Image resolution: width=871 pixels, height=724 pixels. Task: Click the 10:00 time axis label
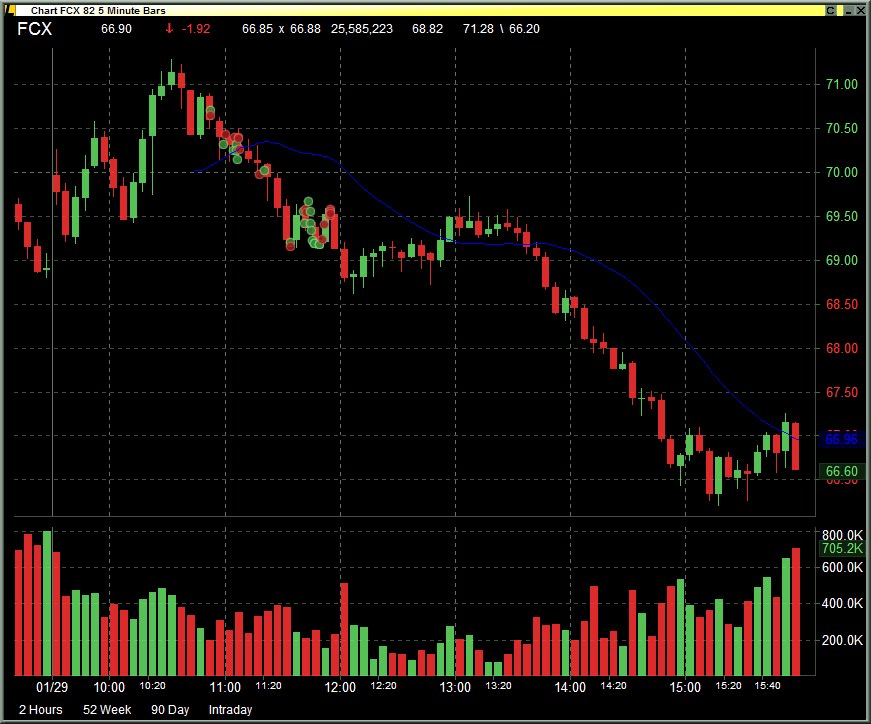point(109,687)
